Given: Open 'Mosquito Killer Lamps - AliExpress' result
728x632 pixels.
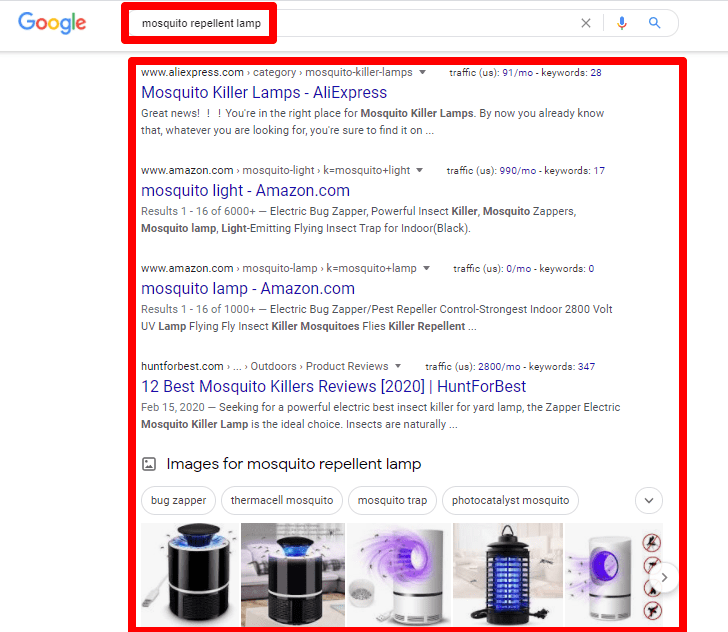Looking at the screenshot, I should point(264,93).
